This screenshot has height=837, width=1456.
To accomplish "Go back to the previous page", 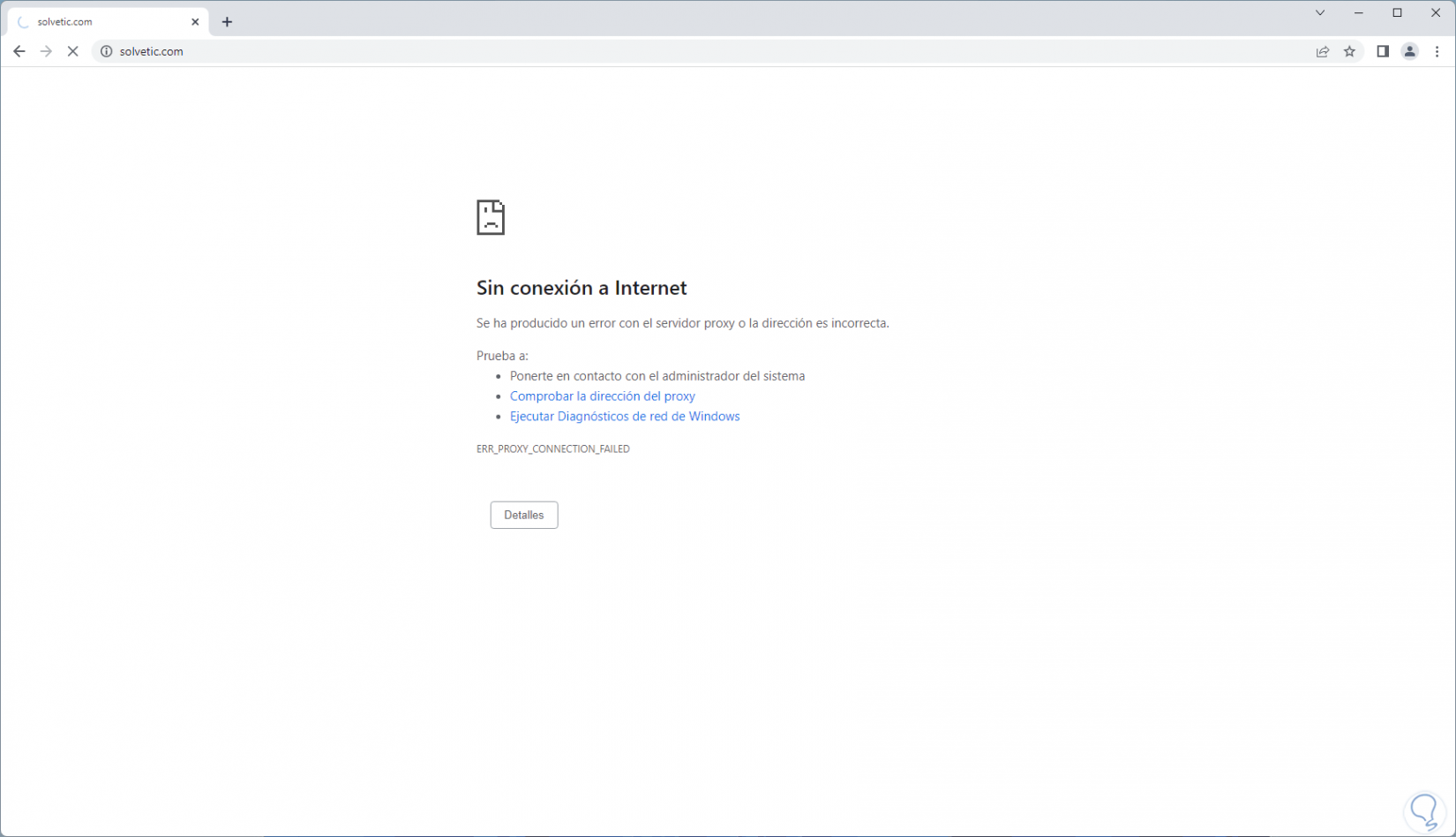I will pos(19,51).
